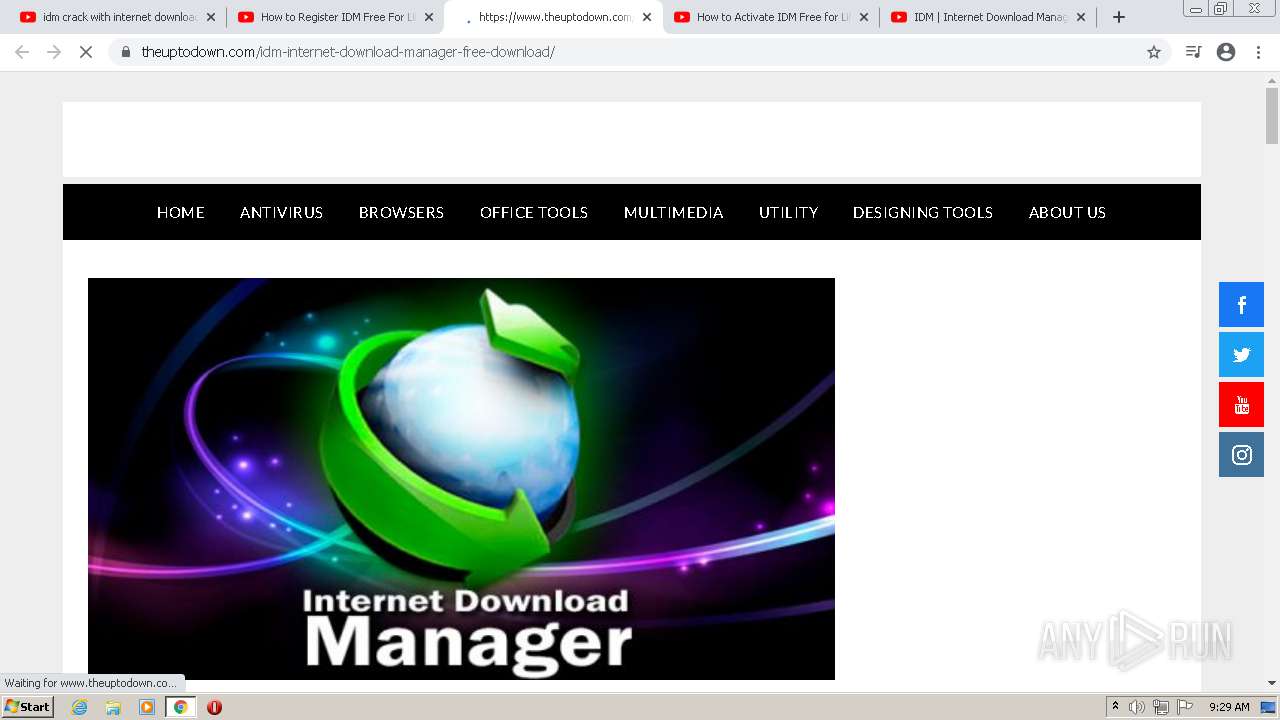Close the 'idm crack with internet' tab
The height and width of the screenshot is (720, 1280).
[x=210, y=17]
